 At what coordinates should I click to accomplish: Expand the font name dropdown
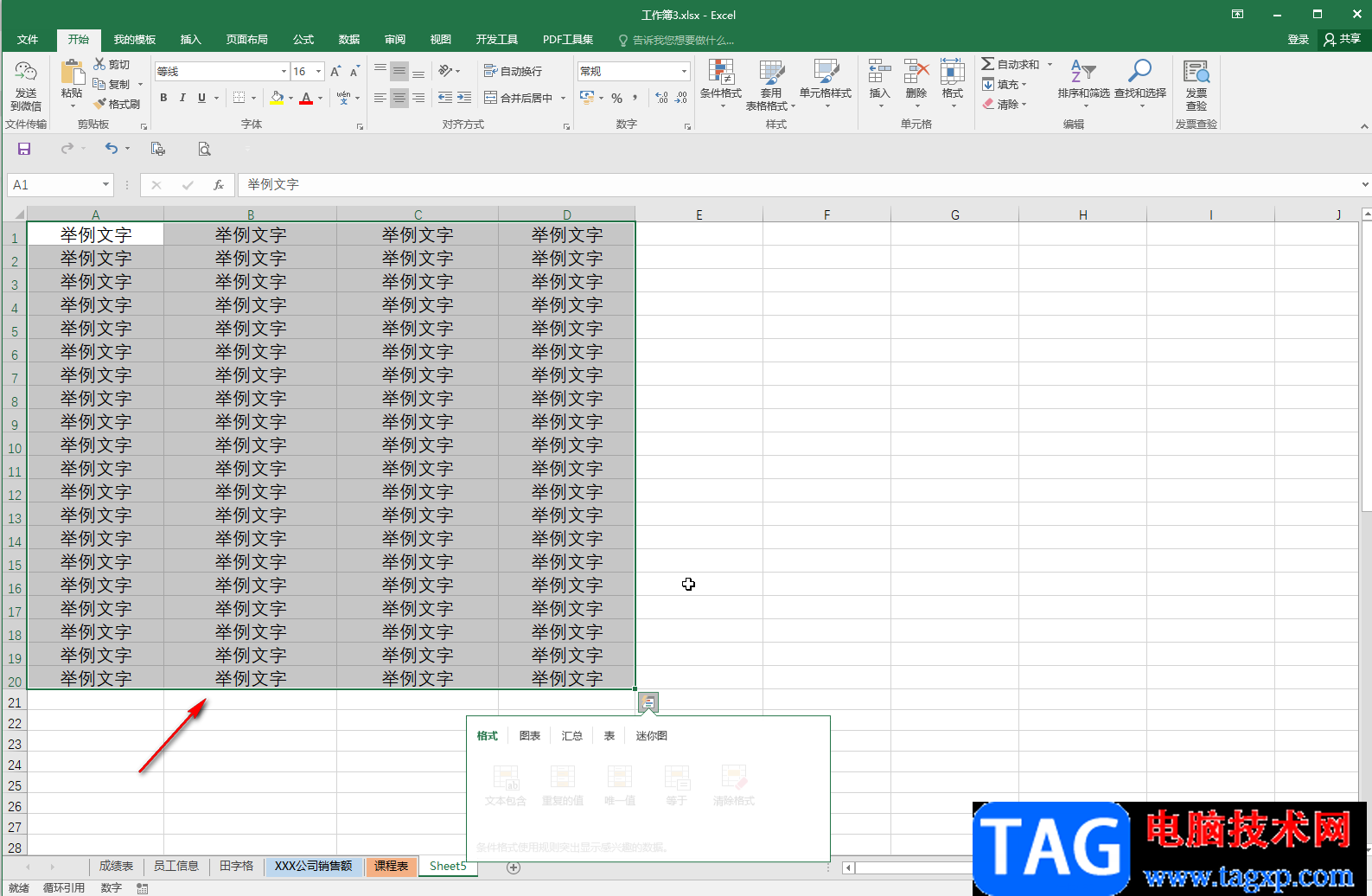(x=283, y=72)
